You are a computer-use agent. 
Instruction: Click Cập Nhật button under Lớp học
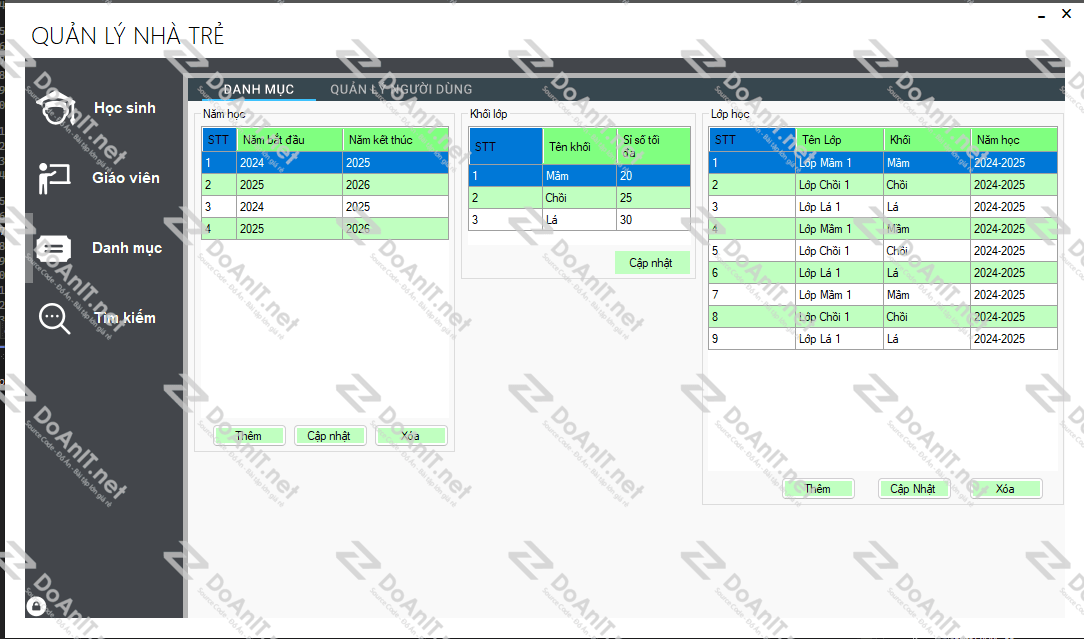point(913,488)
